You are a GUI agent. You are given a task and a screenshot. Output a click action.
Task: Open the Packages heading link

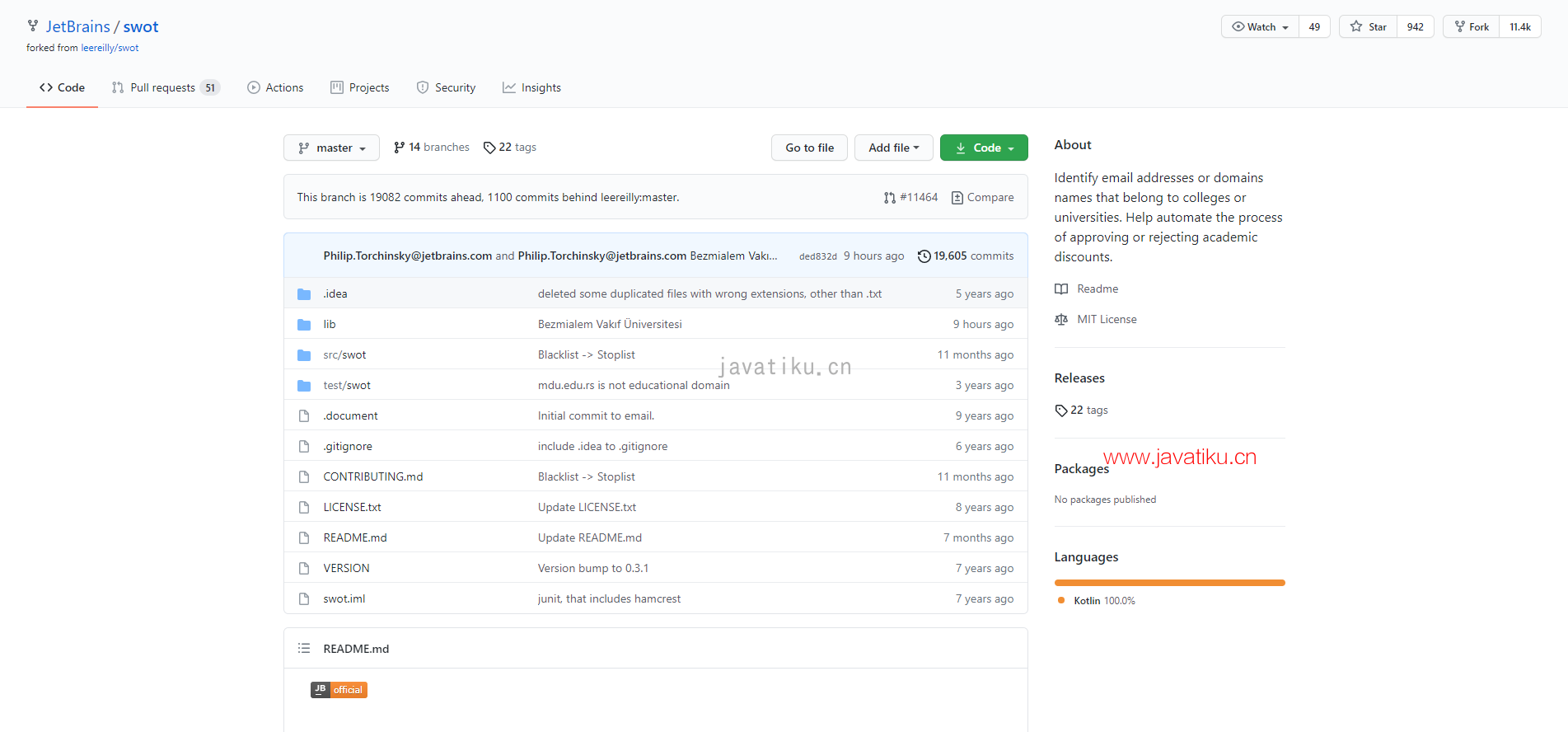pos(1082,469)
